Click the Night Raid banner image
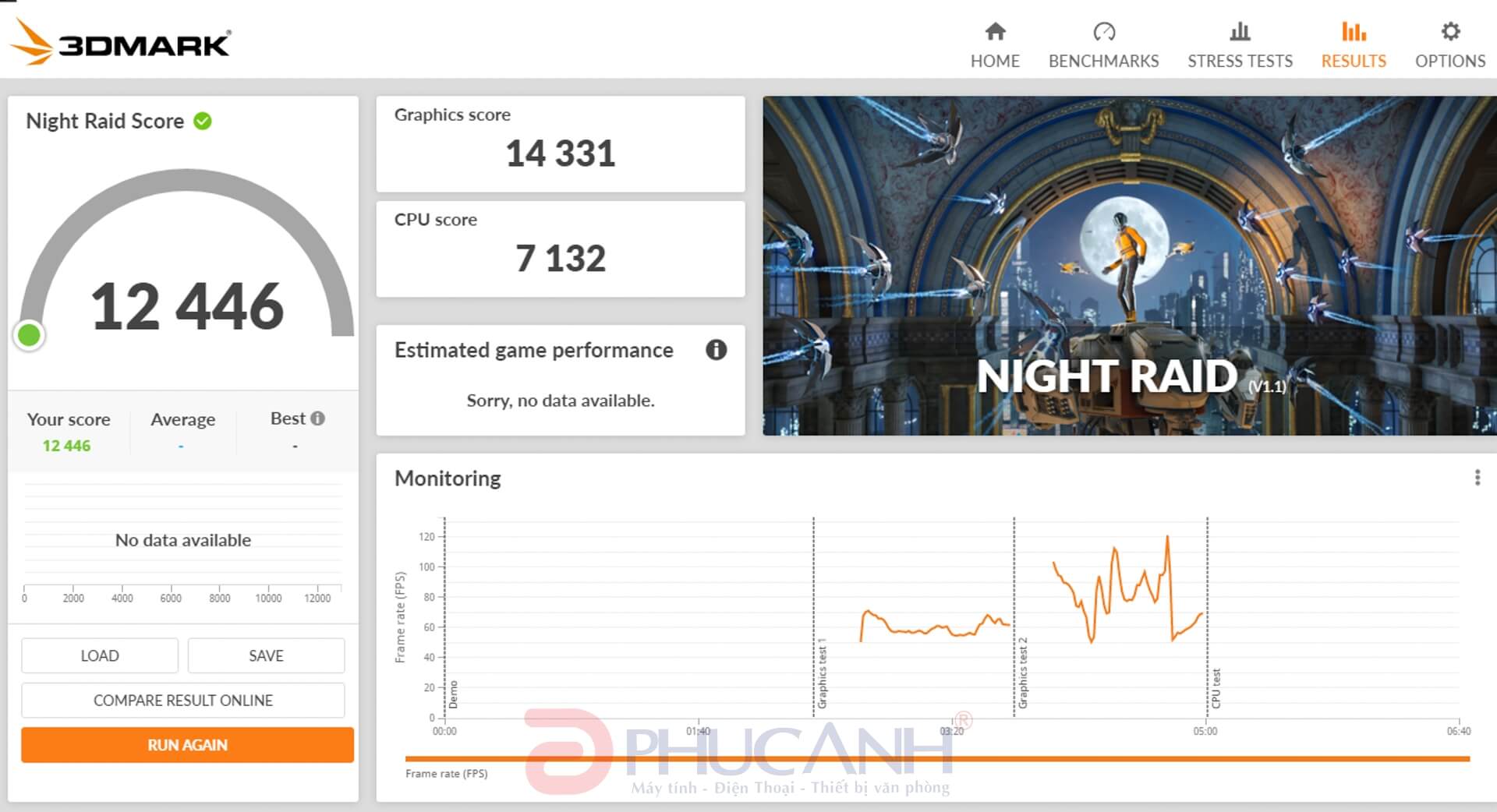This screenshot has width=1497, height=812. 1129,265
